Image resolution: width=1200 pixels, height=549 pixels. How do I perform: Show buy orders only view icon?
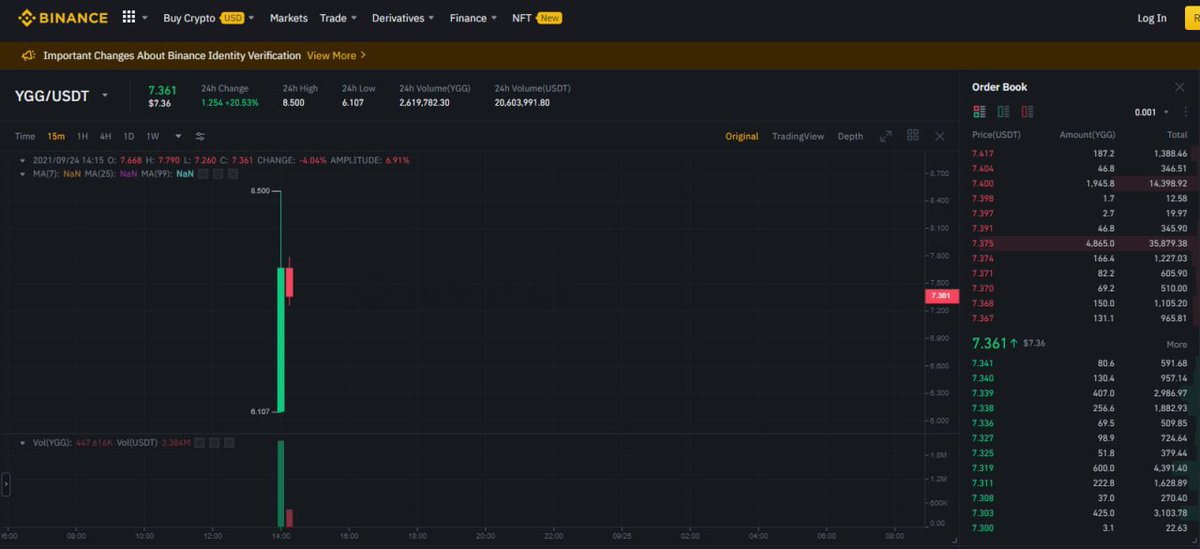(x=1003, y=112)
